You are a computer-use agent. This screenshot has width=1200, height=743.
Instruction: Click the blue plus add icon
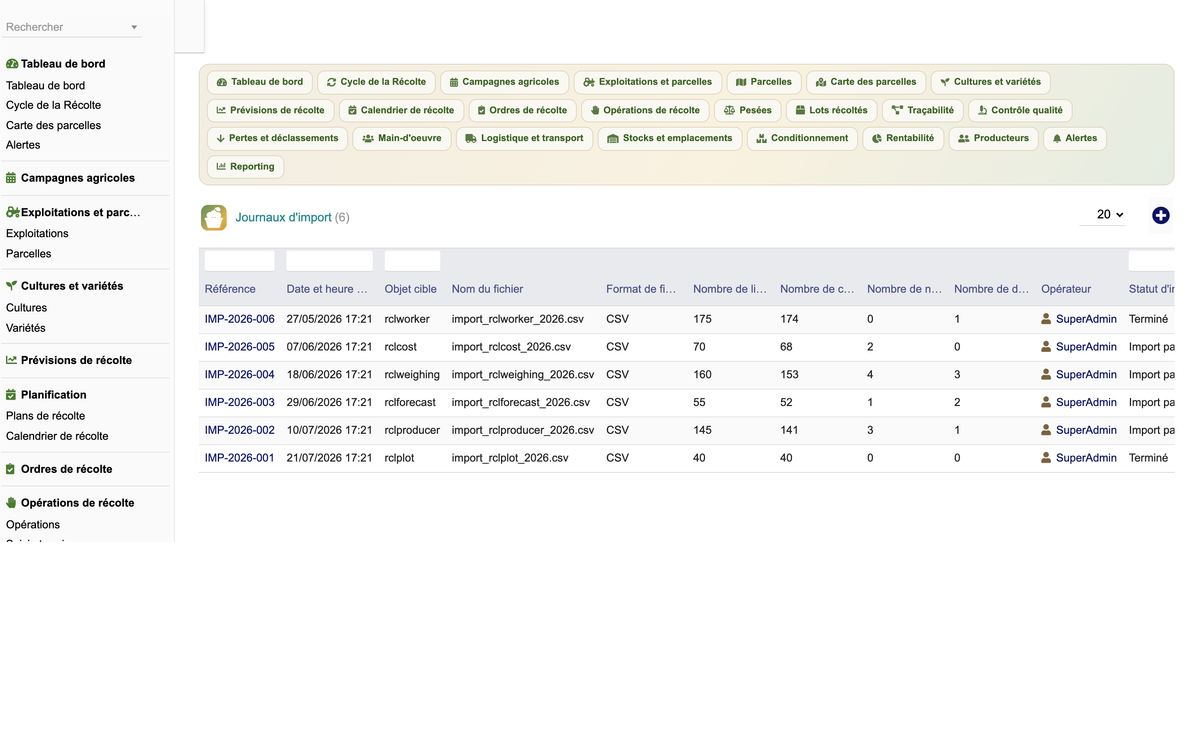pyautogui.click(x=1160, y=215)
